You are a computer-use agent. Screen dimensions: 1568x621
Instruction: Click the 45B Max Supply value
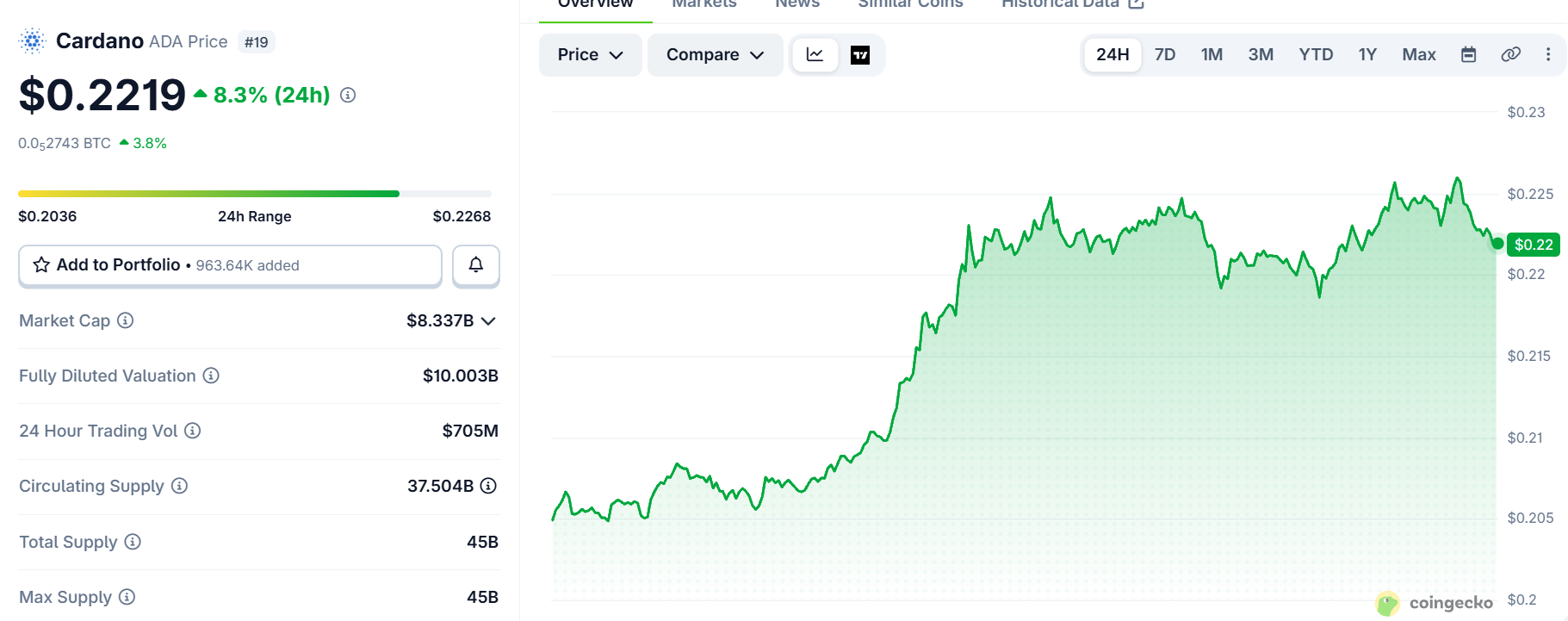pyautogui.click(x=482, y=597)
